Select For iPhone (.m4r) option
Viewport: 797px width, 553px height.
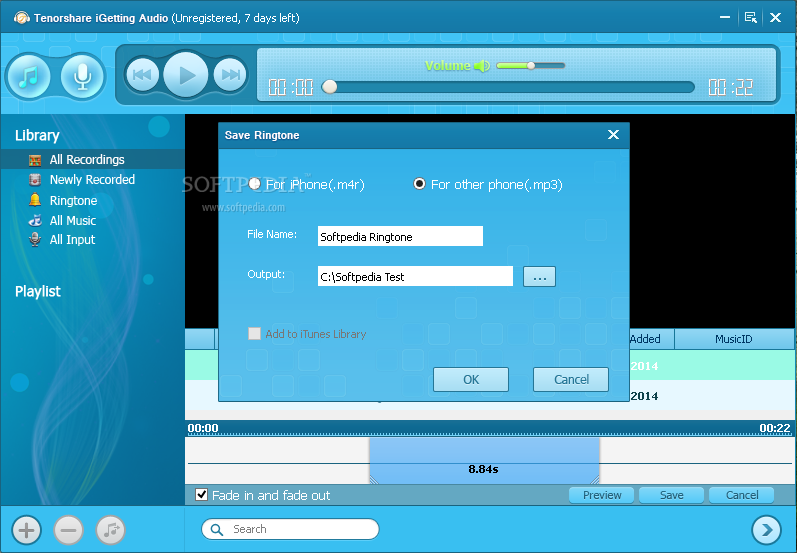255,184
